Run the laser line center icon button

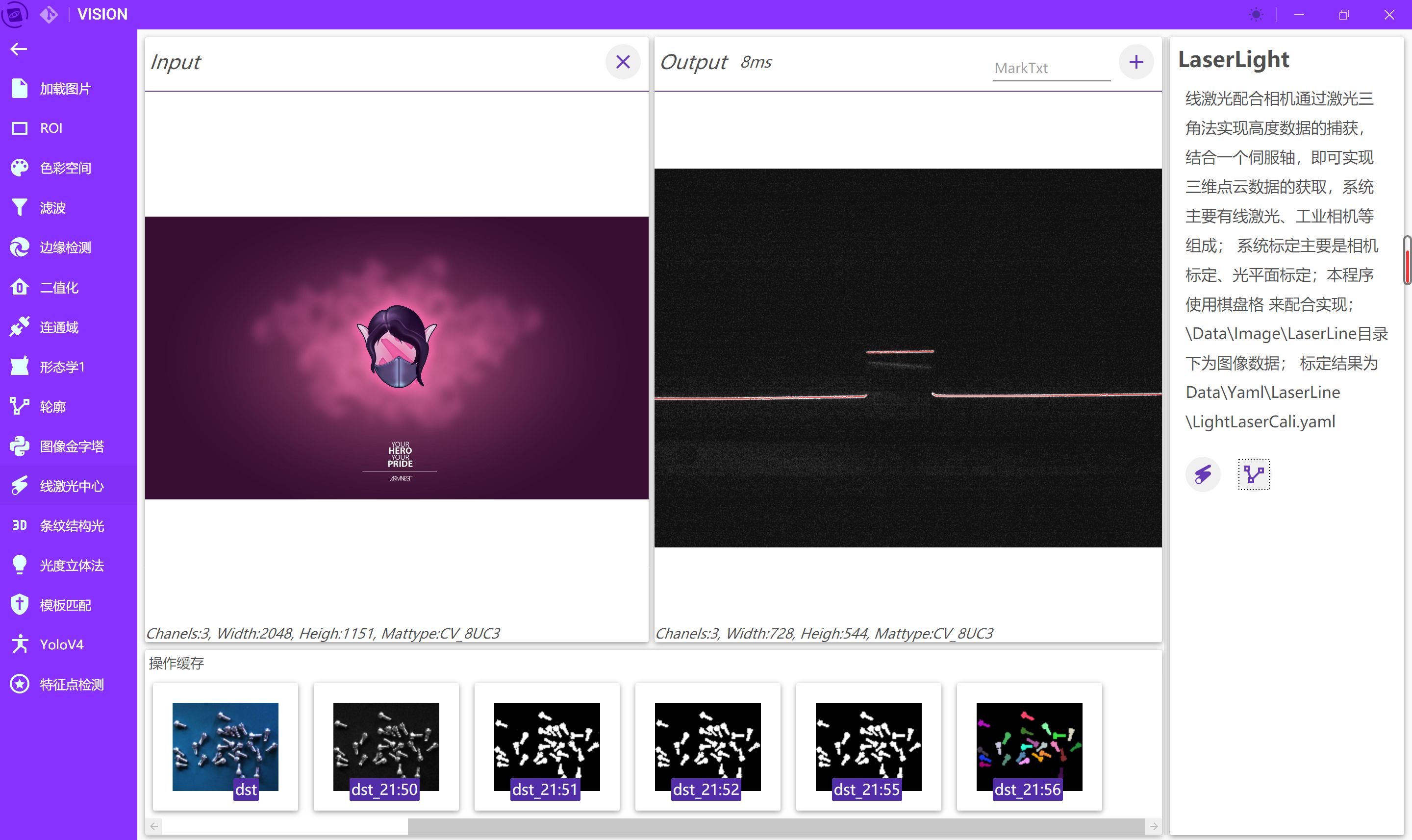point(1203,474)
